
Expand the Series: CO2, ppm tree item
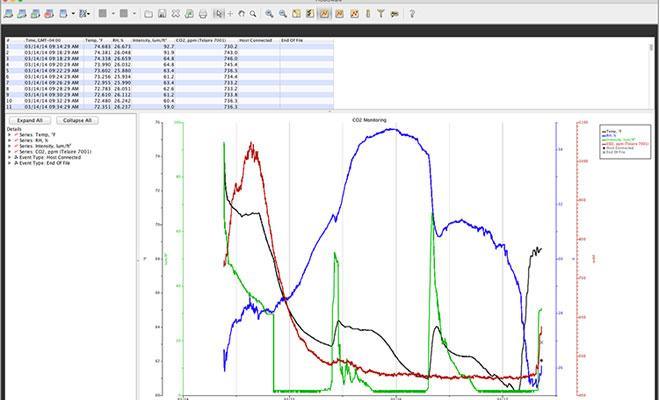(x=10, y=153)
